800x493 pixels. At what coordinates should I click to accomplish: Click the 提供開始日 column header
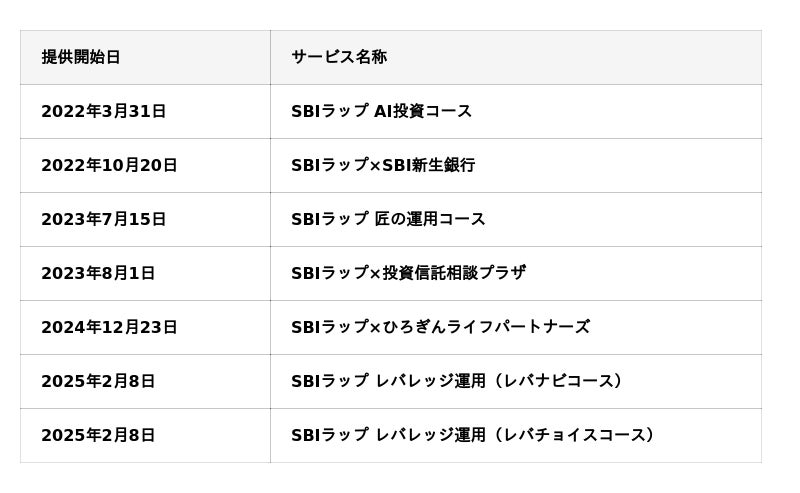(81, 57)
